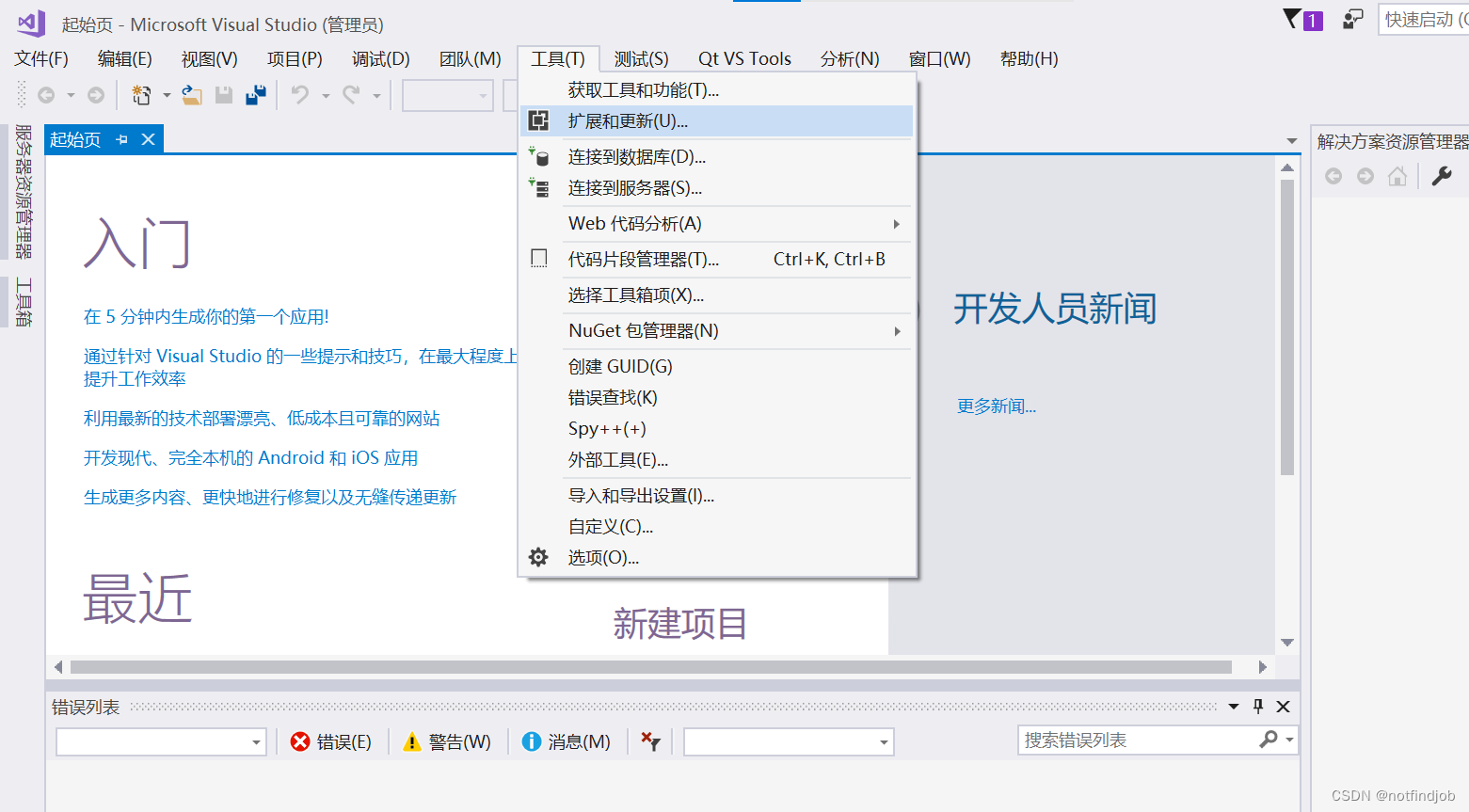This screenshot has width=1469, height=812.
Task: Open the 测试(S) menu
Action: tap(640, 58)
